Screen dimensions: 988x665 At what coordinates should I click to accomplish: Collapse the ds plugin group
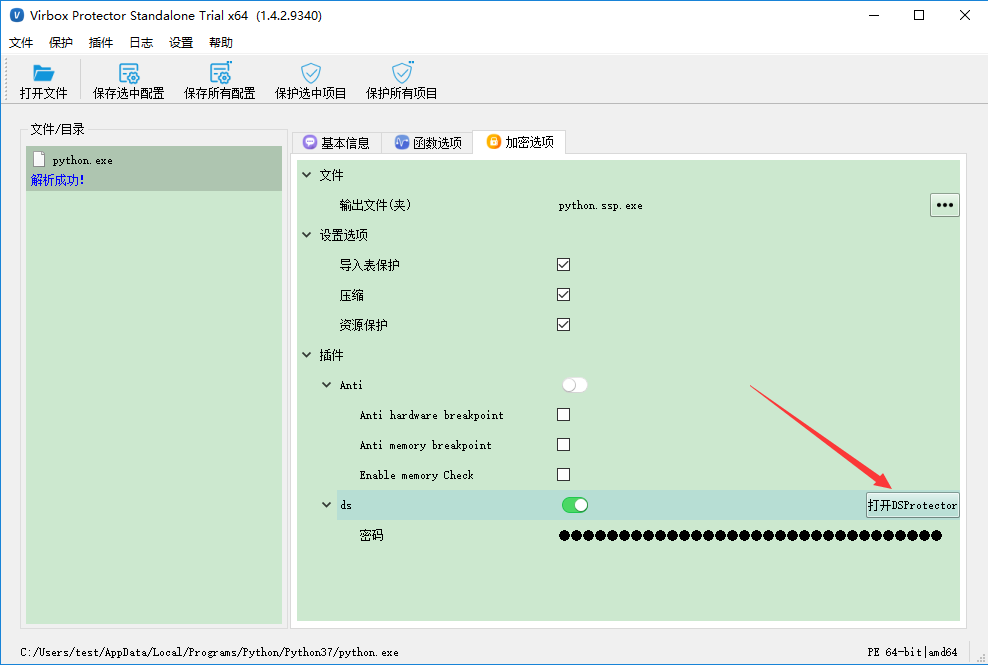[x=326, y=505]
